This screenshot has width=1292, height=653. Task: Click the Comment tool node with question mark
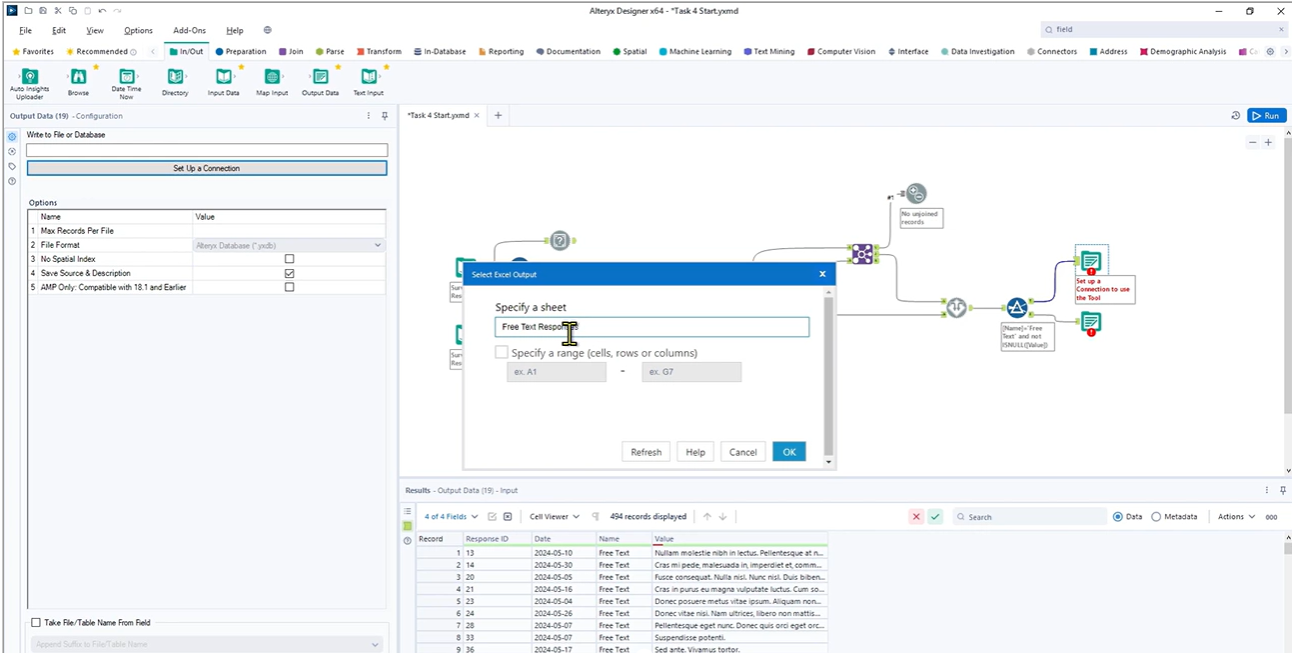click(x=560, y=240)
